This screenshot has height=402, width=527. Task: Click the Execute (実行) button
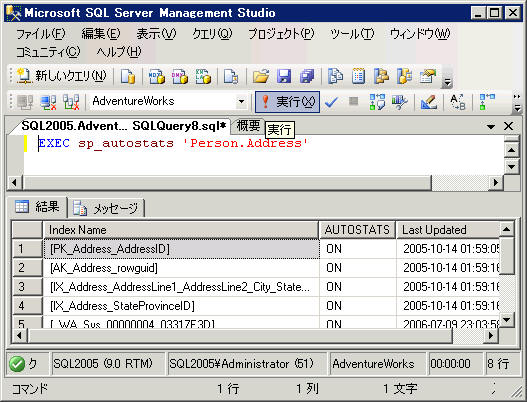(x=287, y=102)
